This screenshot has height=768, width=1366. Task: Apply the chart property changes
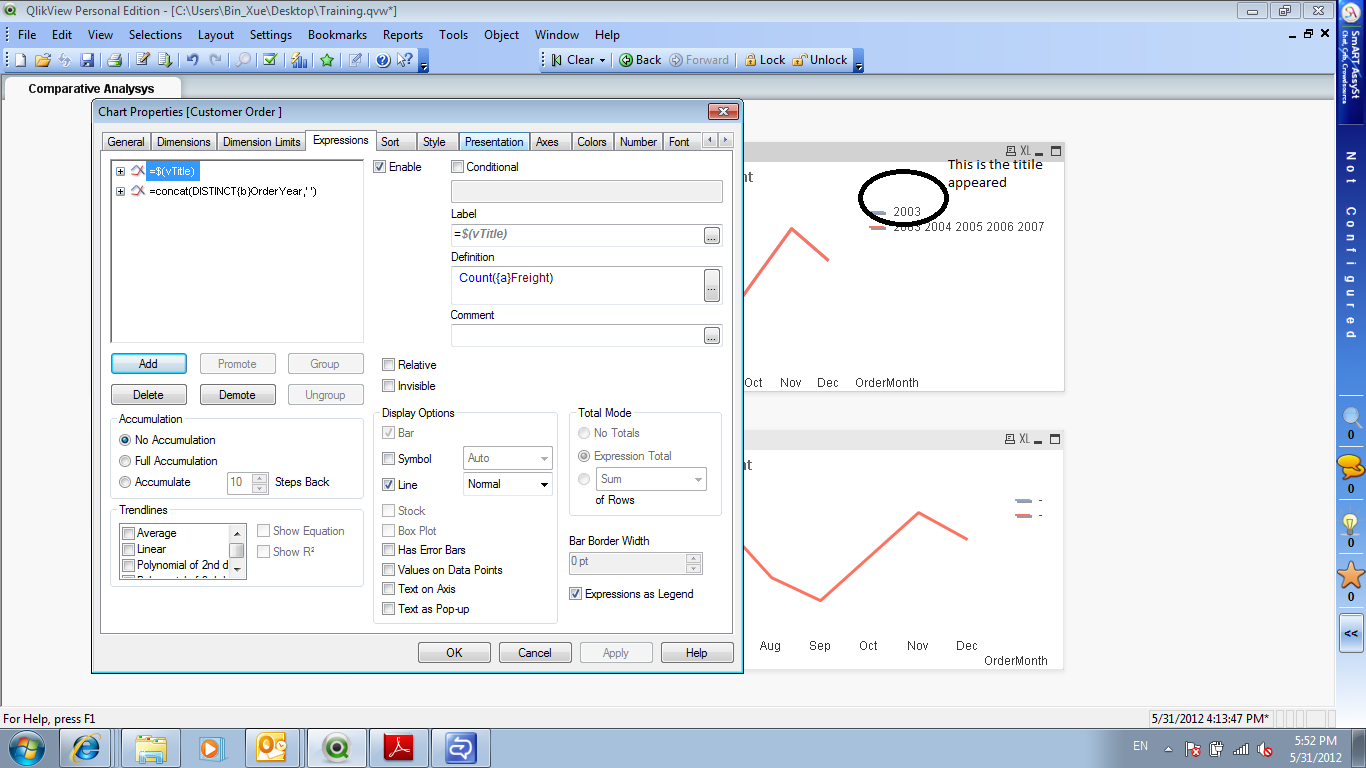616,652
